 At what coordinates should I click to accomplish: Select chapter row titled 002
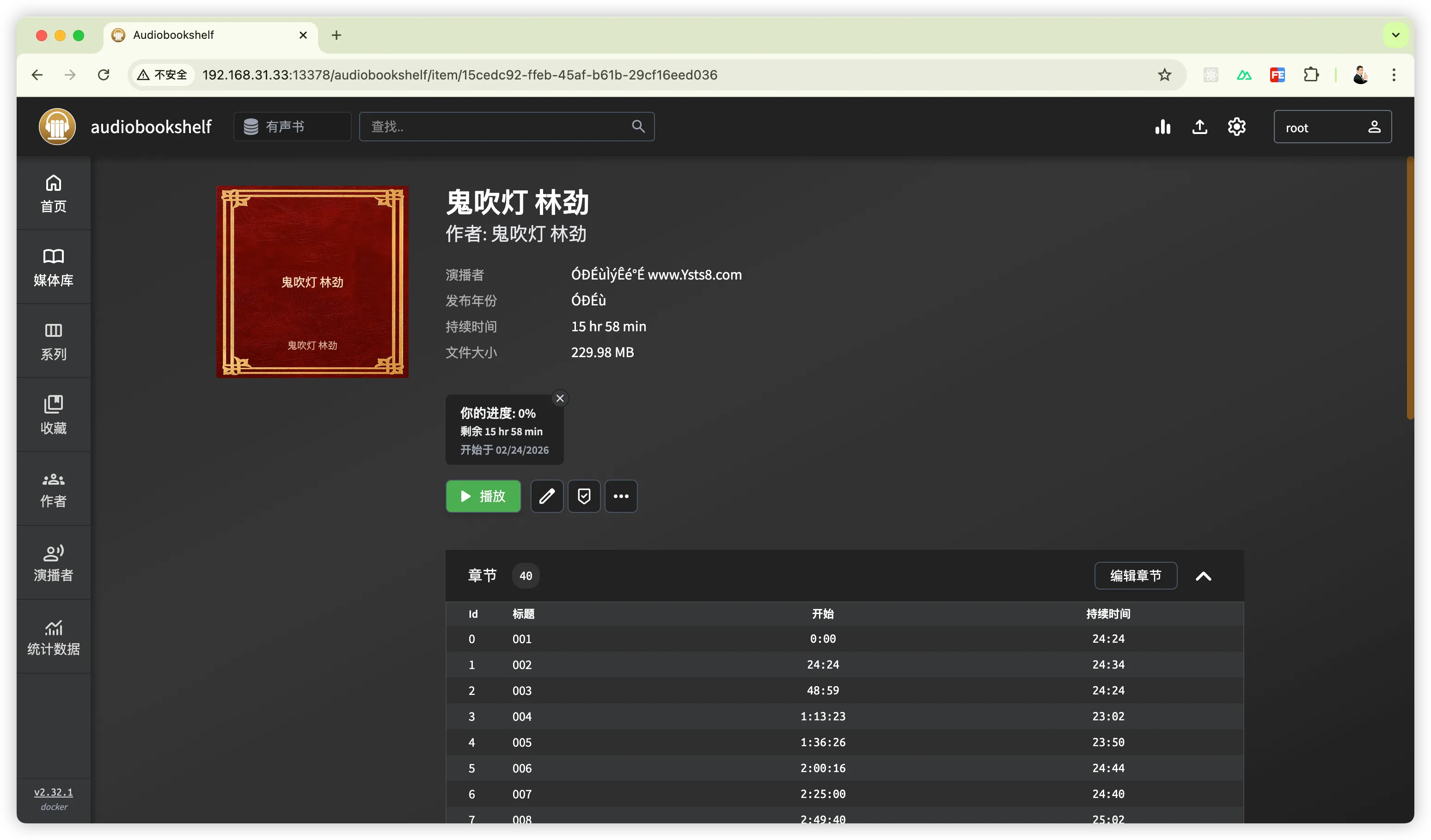point(844,664)
